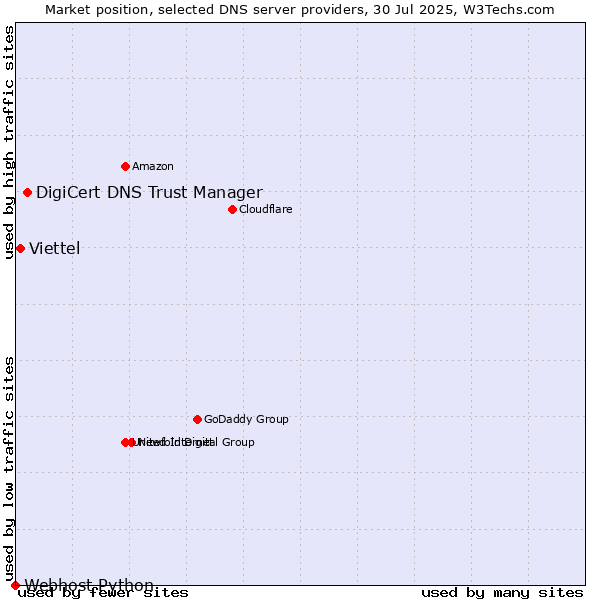Image resolution: width=600 pixels, height=600 pixels.
Task: Click the Webhost Python marker at origin
Action: [x=15, y=585]
